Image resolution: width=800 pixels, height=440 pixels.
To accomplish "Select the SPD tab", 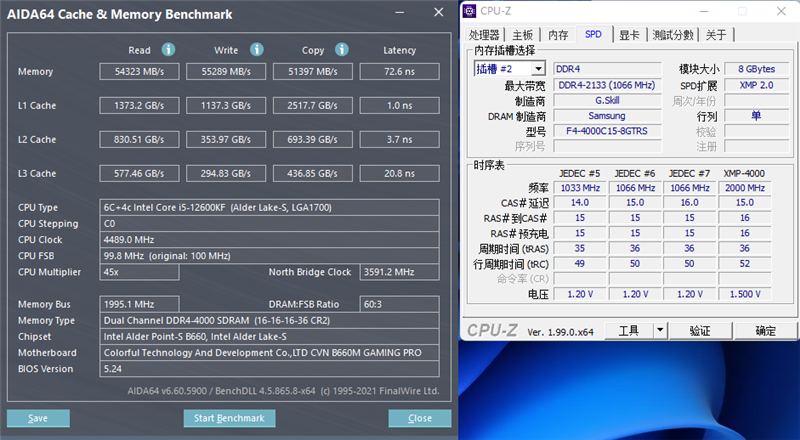I will 593,34.
